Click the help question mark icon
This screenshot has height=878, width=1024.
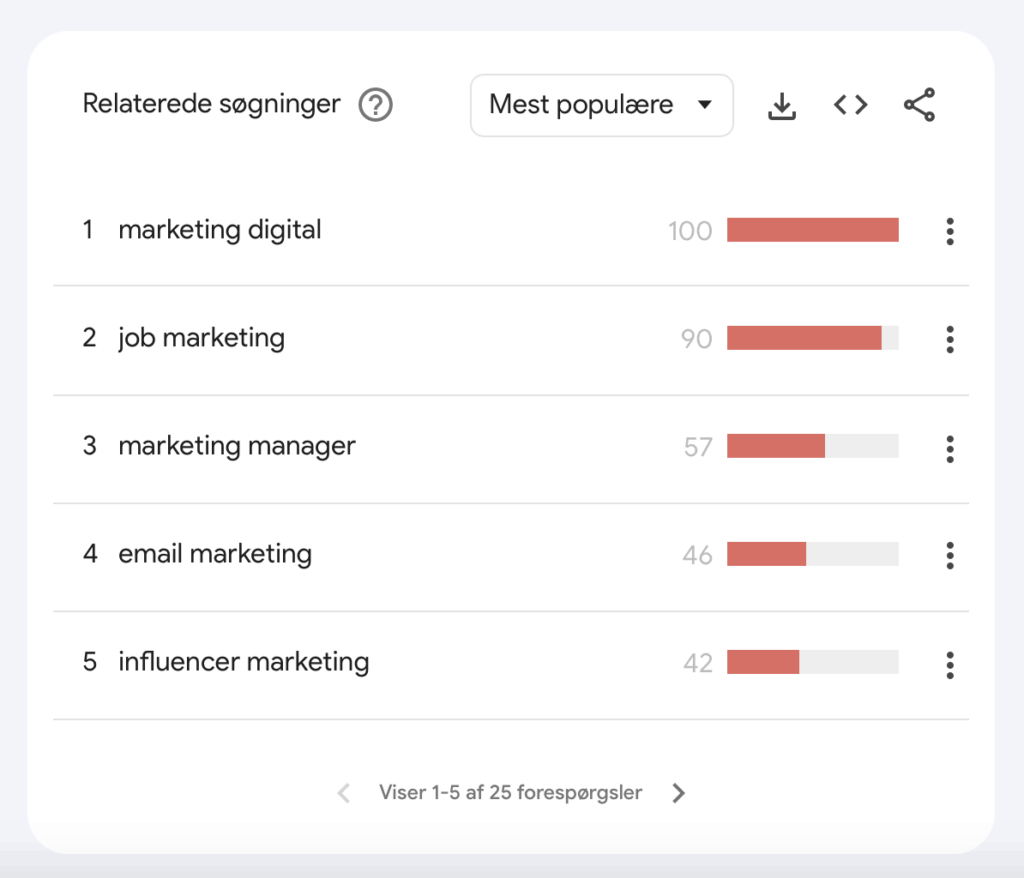click(376, 104)
